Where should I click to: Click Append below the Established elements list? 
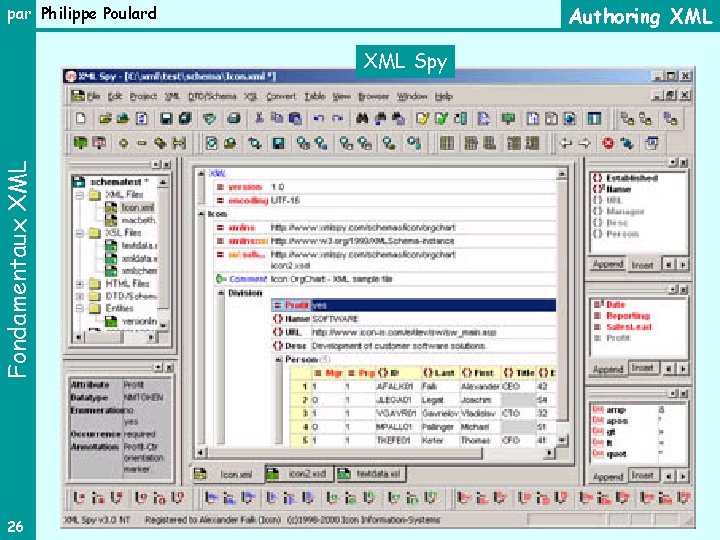coord(608,264)
